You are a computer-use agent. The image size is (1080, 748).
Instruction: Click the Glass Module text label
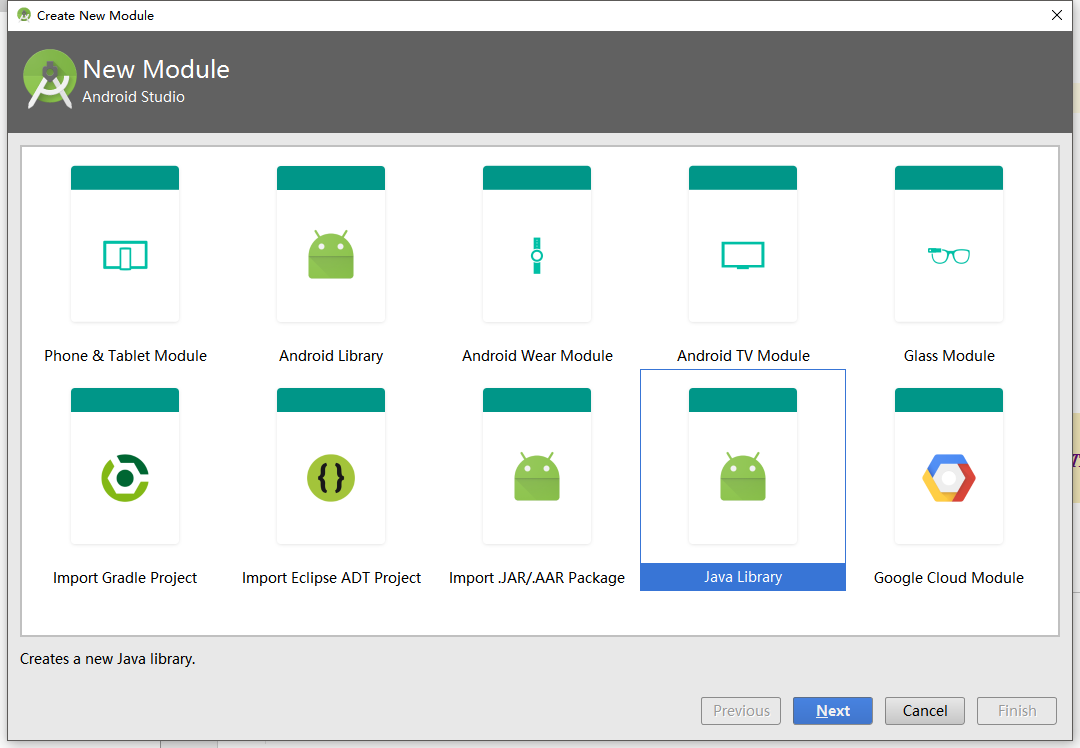pyautogui.click(x=949, y=356)
